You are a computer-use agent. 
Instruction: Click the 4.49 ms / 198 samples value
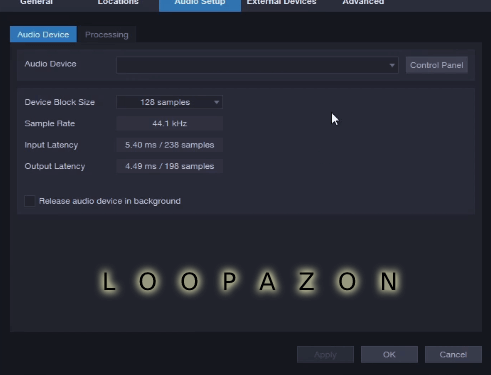coord(169,166)
